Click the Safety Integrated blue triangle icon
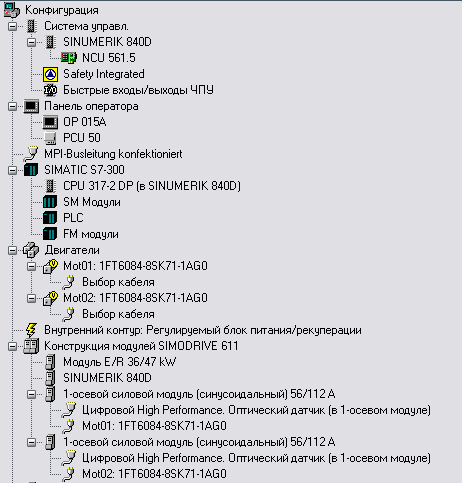This screenshot has width=462, height=483. click(x=50, y=74)
